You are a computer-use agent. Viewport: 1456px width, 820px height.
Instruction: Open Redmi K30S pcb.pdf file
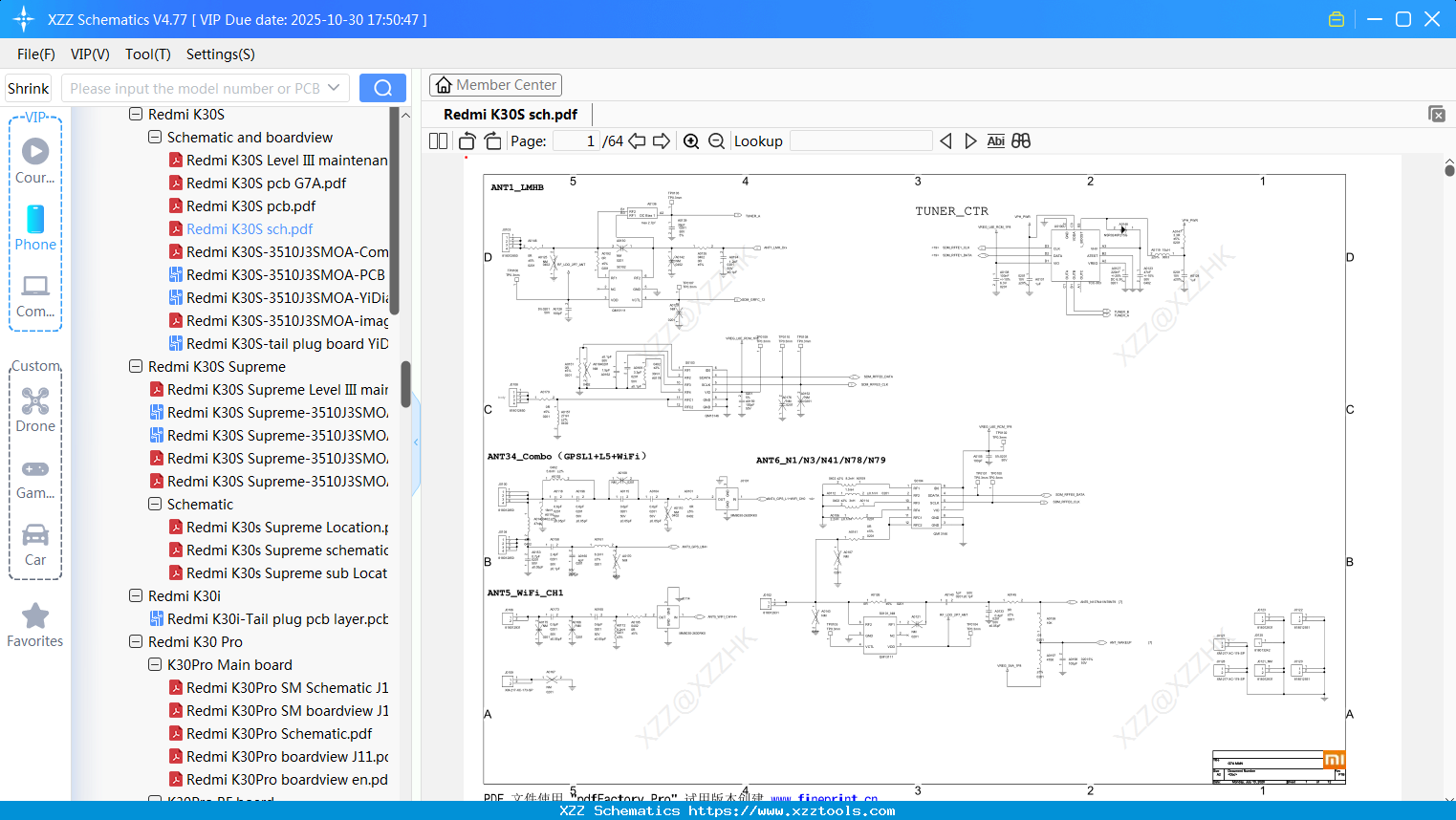(x=250, y=206)
